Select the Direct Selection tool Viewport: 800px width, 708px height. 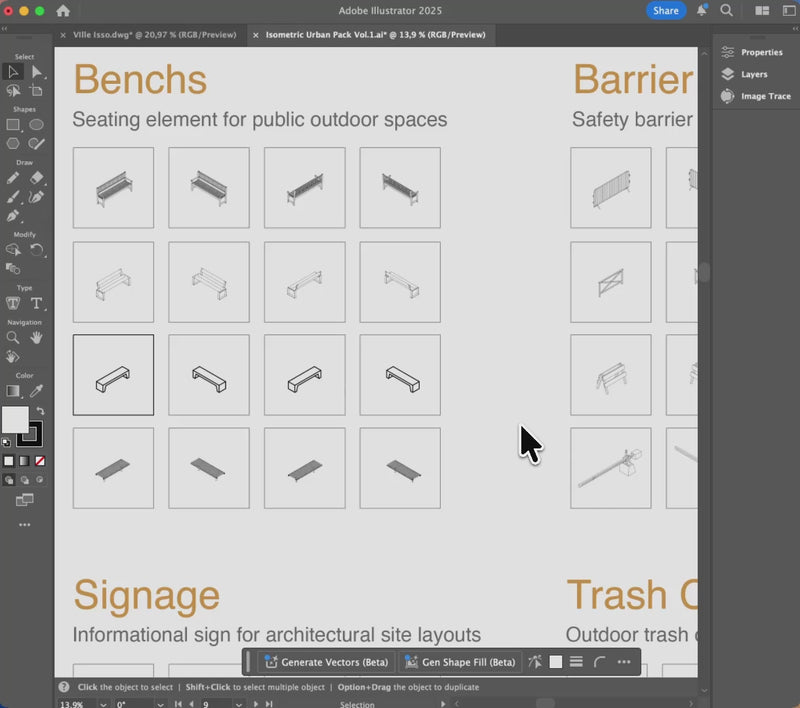pos(37,71)
